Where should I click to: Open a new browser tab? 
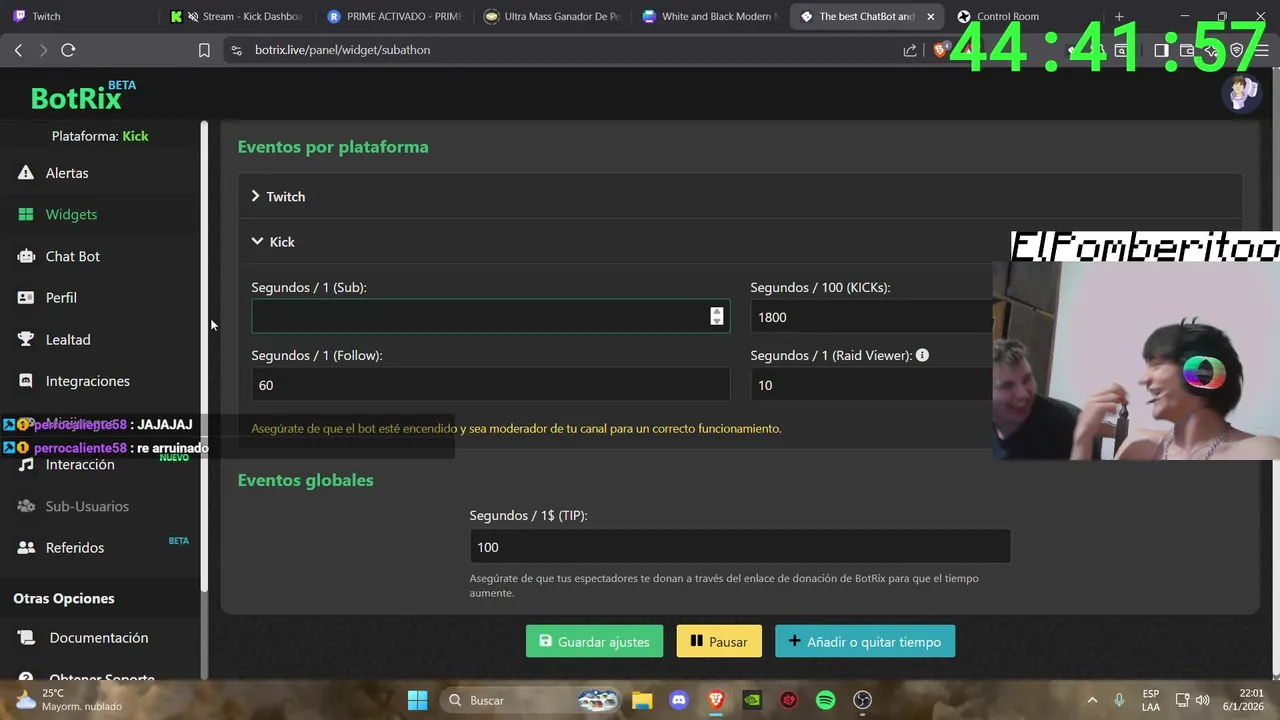click(1119, 16)
